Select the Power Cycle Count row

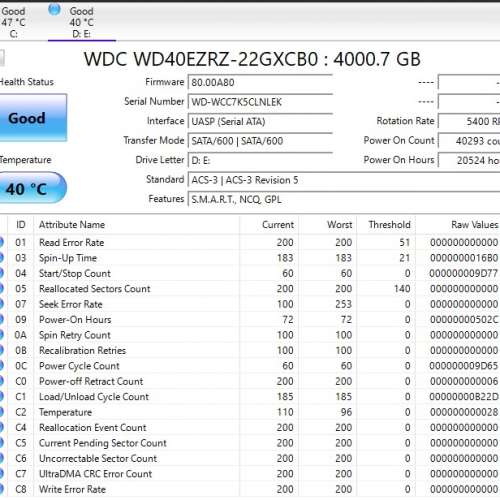coord(250,366)
